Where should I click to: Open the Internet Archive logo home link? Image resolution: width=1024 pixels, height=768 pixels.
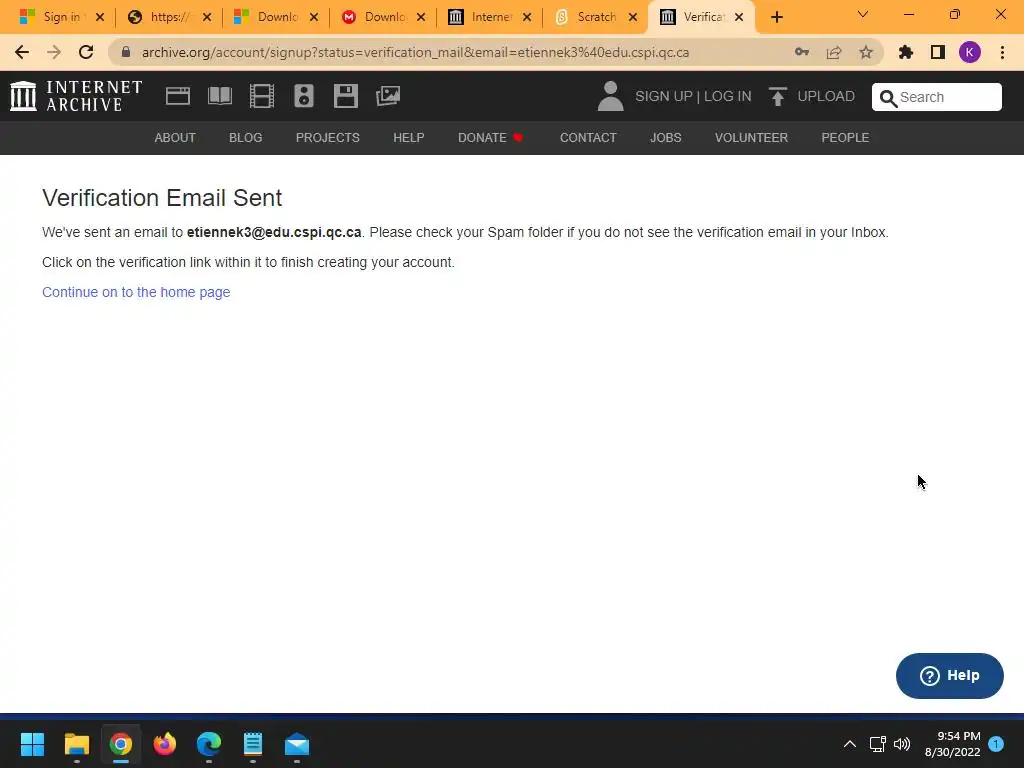click(76, 96)
